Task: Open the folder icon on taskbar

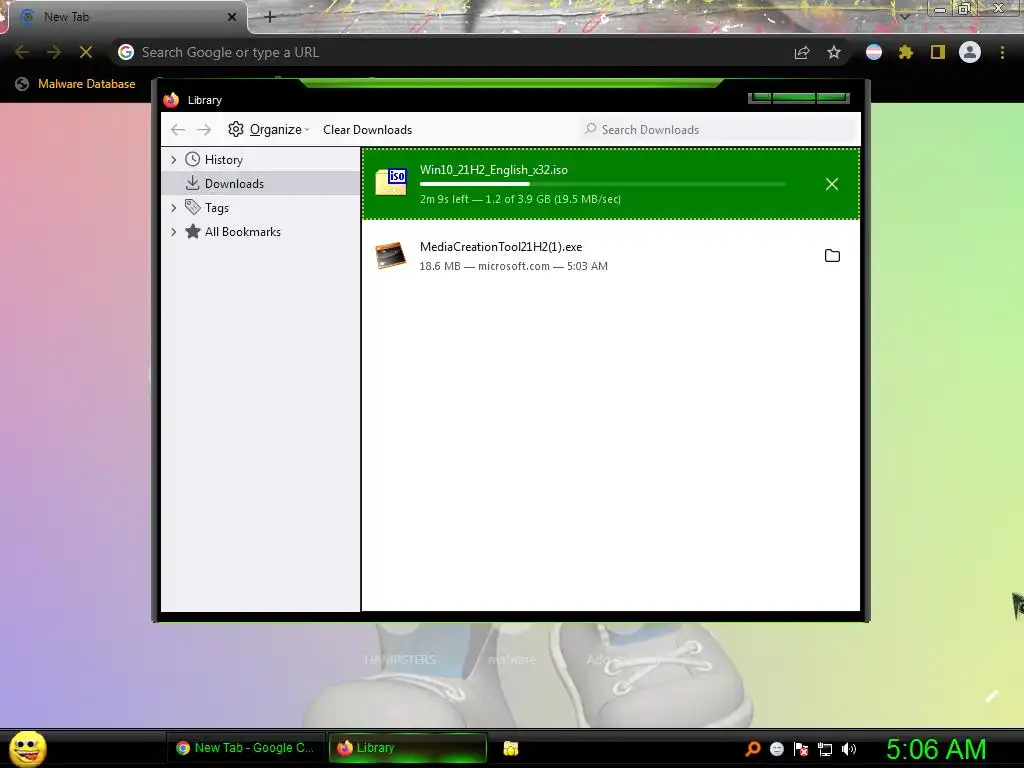Action: coord(511,748)
